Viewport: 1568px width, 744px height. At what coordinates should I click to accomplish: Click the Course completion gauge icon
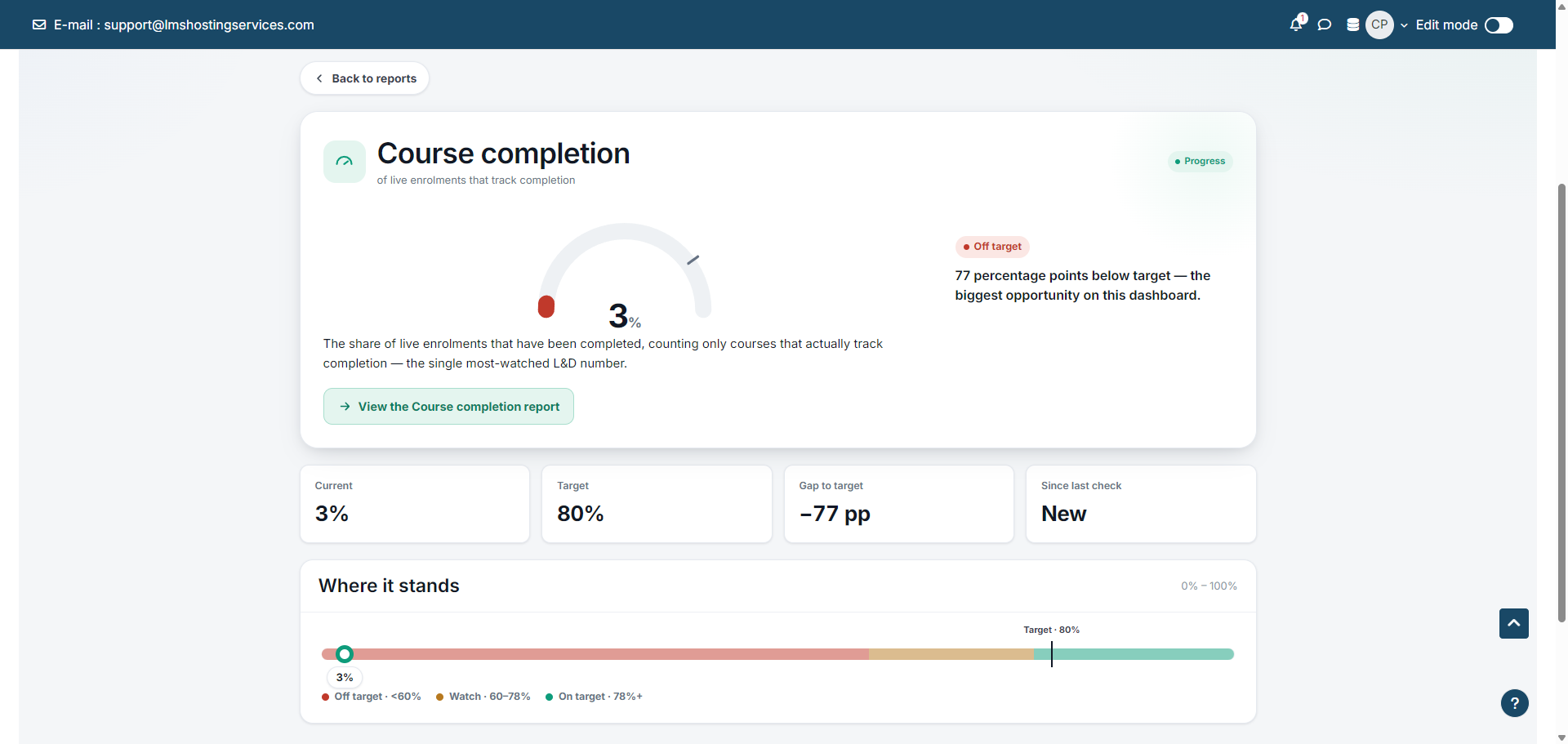click(345, 162)
